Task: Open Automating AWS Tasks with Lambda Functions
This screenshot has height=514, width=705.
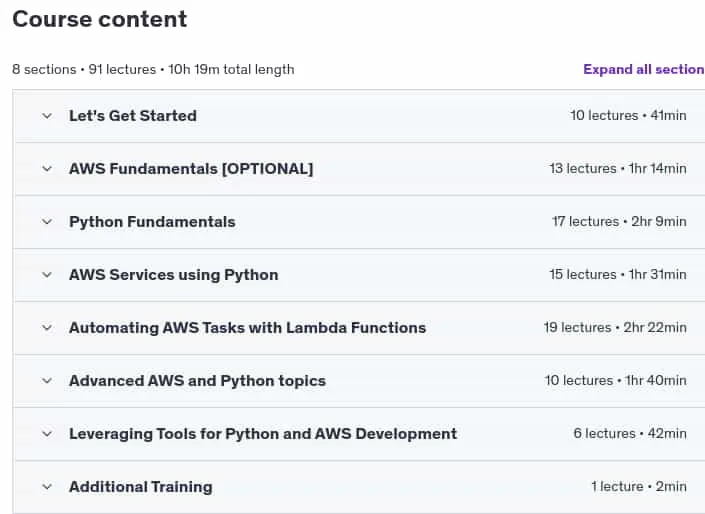Action: (x=247, y=328)
